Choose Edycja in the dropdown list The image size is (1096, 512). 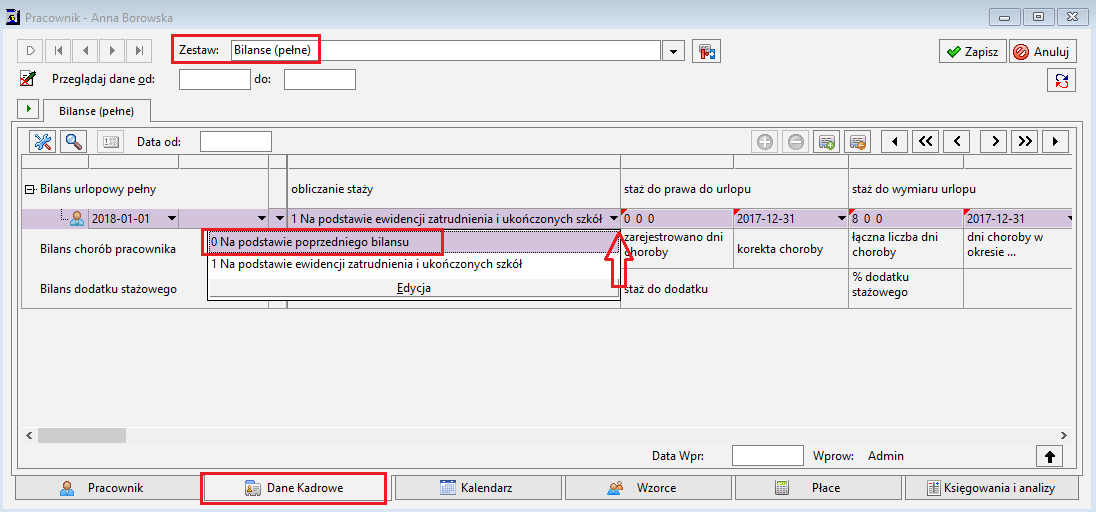(414, 288)
